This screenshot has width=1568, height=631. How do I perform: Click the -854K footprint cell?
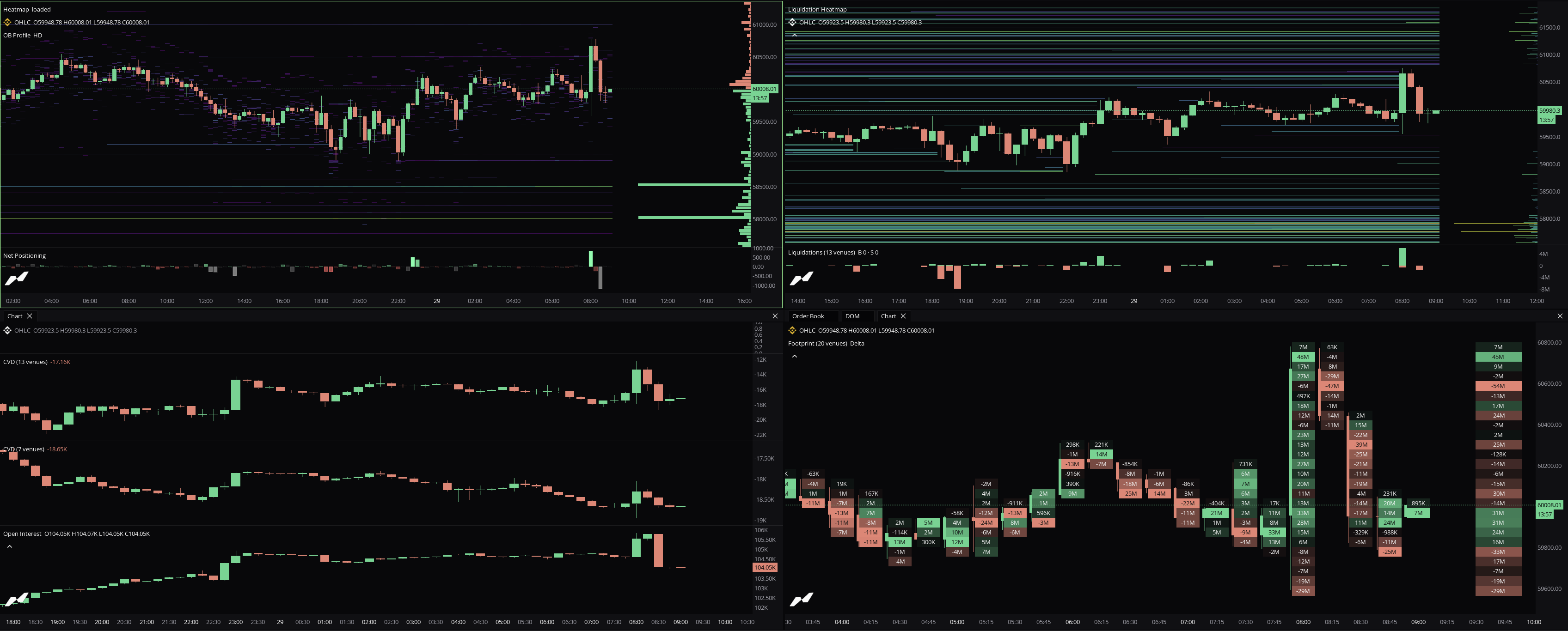1130,464
